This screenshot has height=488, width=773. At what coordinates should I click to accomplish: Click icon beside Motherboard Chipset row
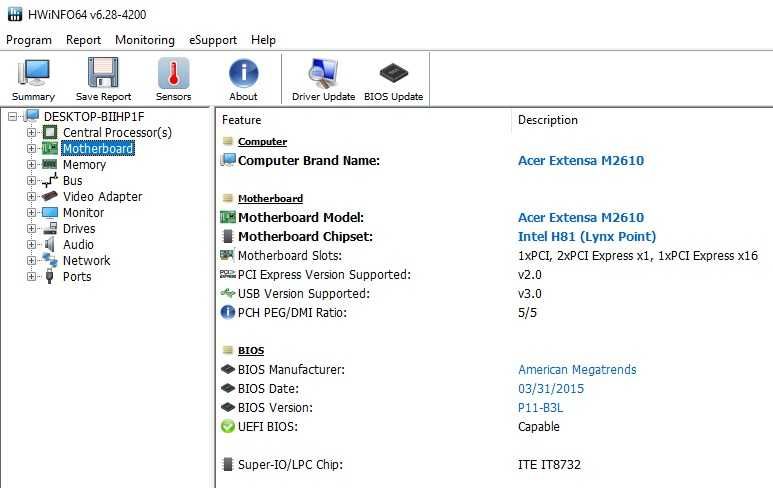(227, 236)
